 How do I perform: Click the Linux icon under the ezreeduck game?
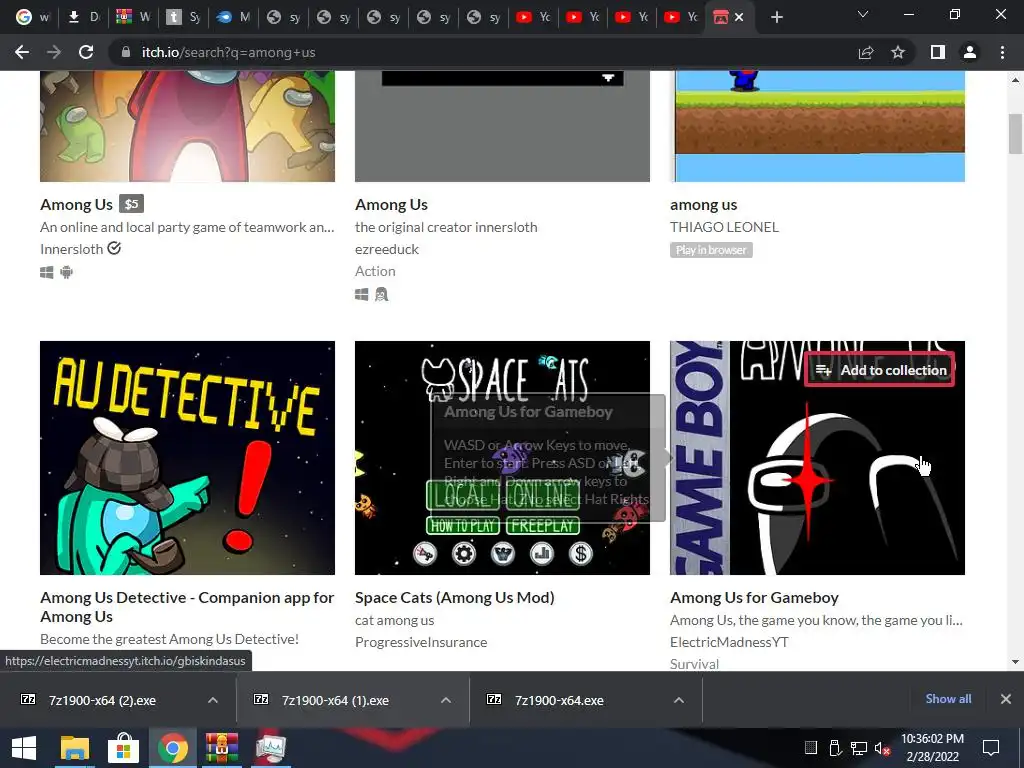pyautogui.click(x=381, y=295)
